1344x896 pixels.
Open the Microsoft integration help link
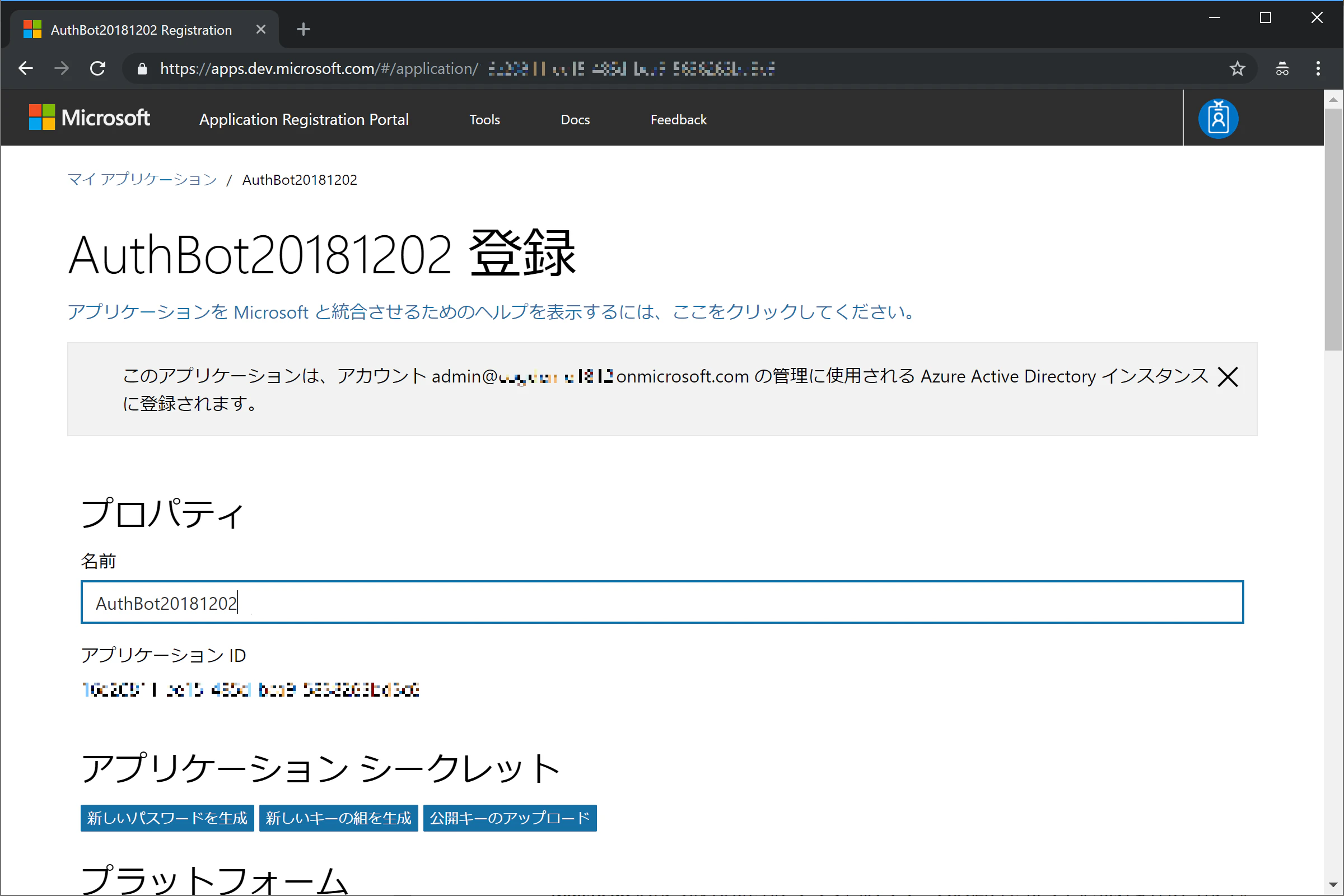(492, 312)
